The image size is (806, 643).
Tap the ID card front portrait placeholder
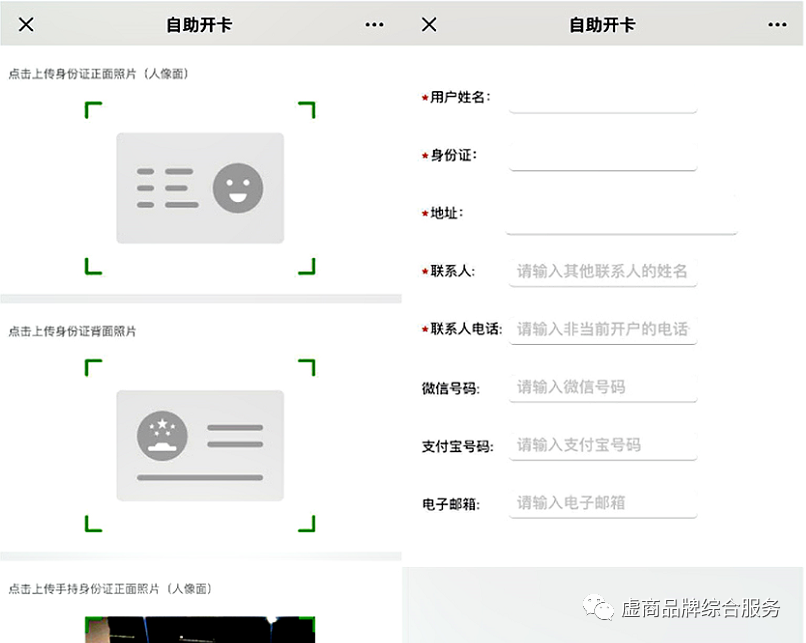coord(200,188)
